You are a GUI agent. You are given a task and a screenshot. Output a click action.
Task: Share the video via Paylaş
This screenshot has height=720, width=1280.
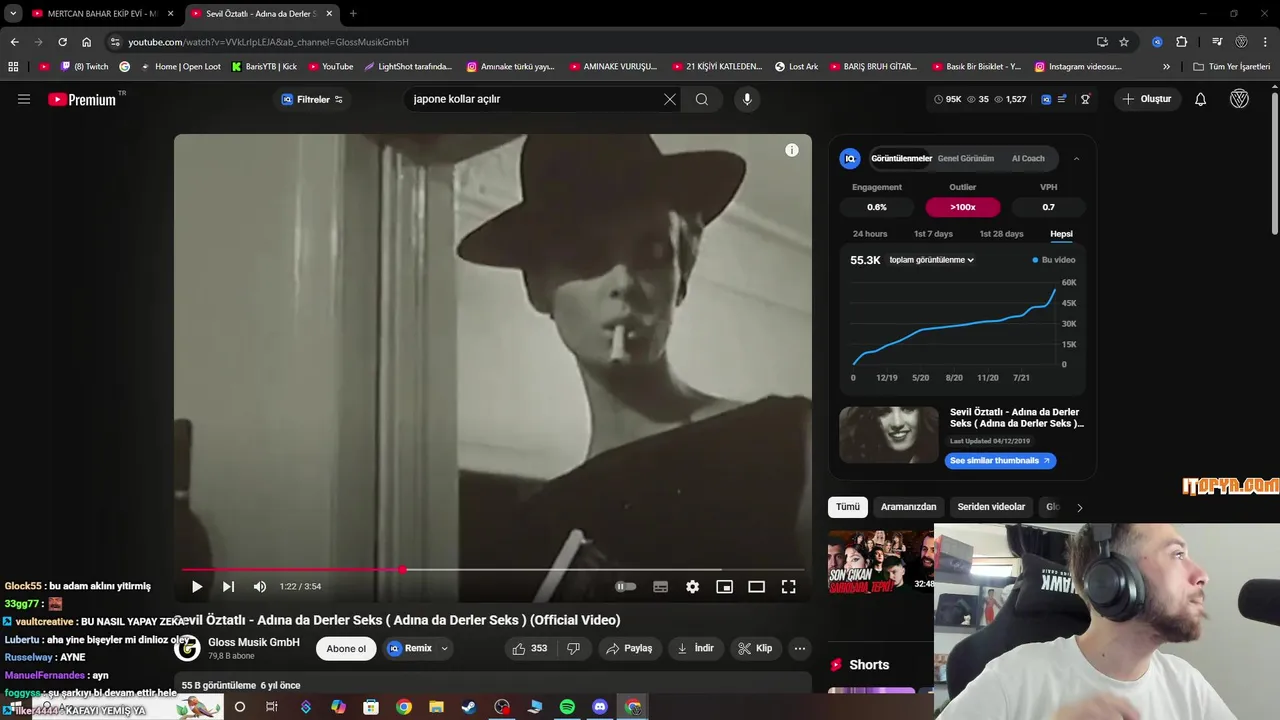pyautogui.click(x=629, y=648)
